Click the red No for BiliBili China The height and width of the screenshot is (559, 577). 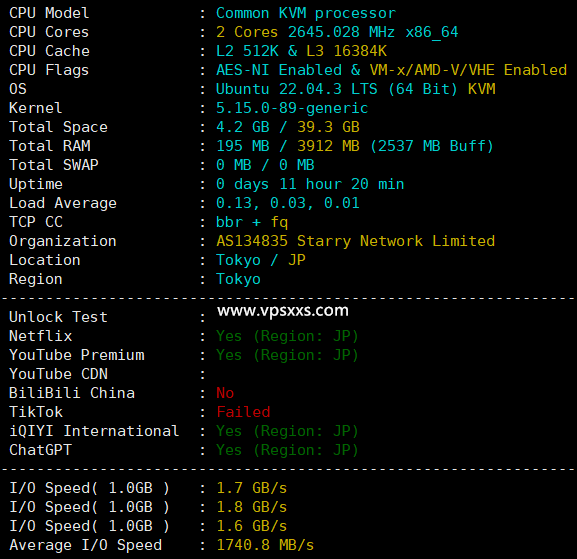click(225, 393)
